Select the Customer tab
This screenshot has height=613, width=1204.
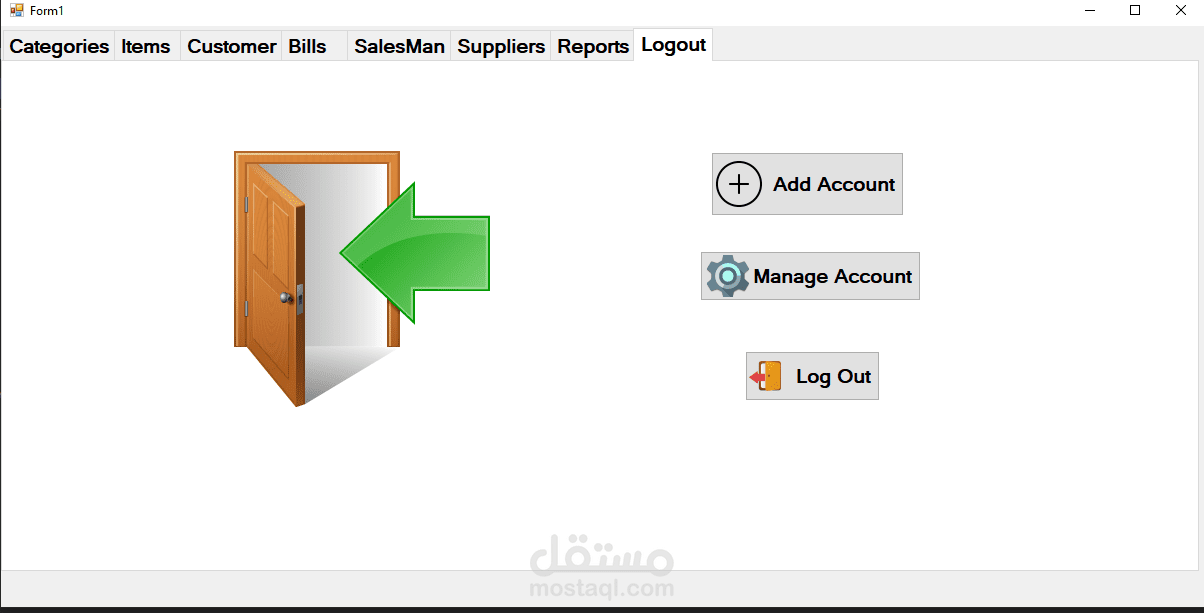(231, 46)
